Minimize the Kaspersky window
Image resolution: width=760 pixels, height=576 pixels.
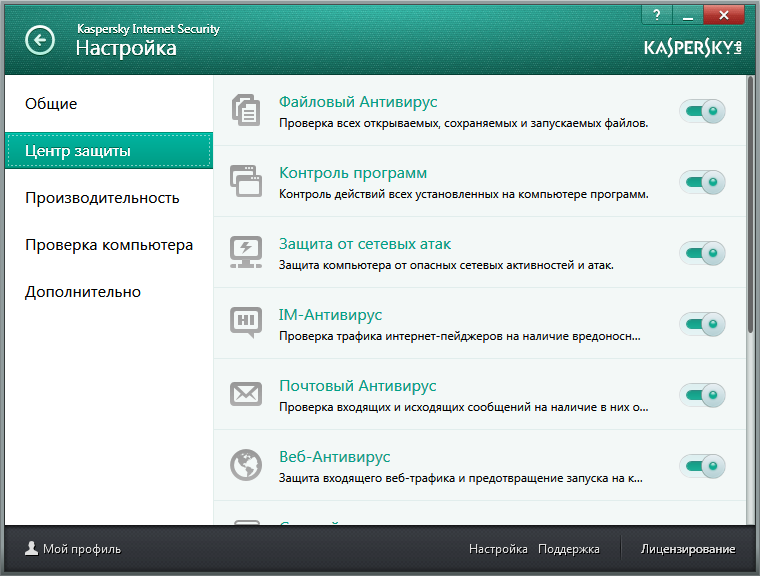point(688,15)
